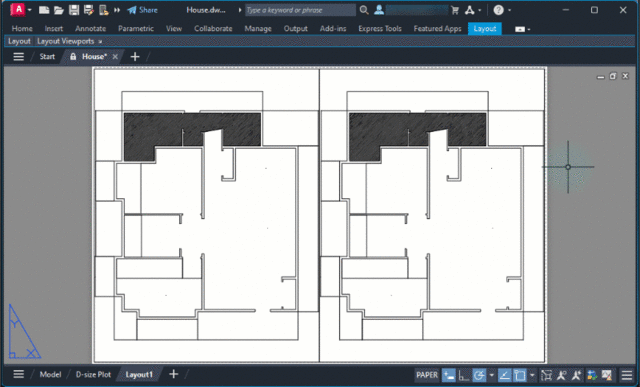This screenshot has height=387, width=640.
Task: Open the ribbon display options dropdown arrow
Action: 529,29
